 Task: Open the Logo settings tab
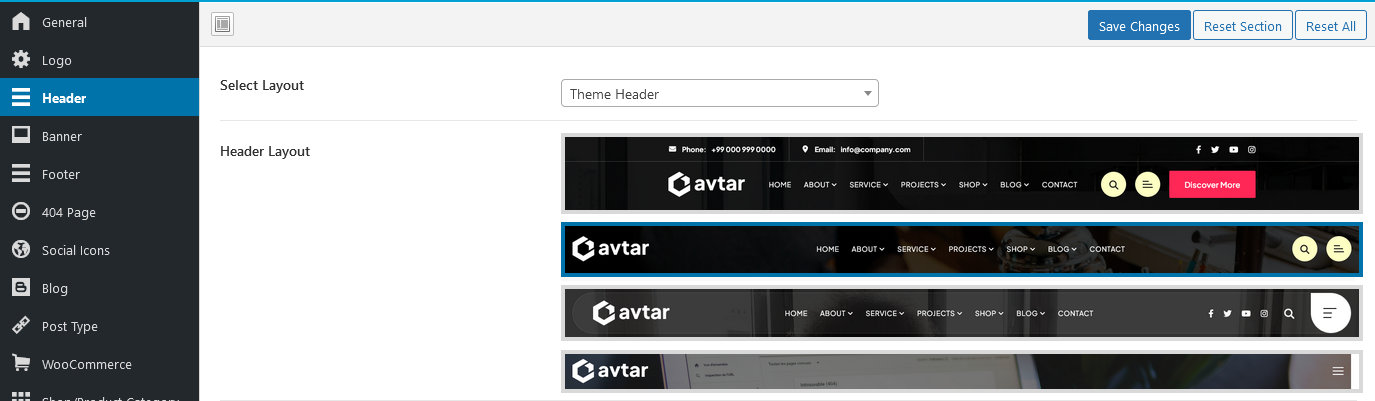[x=100, y=60]
